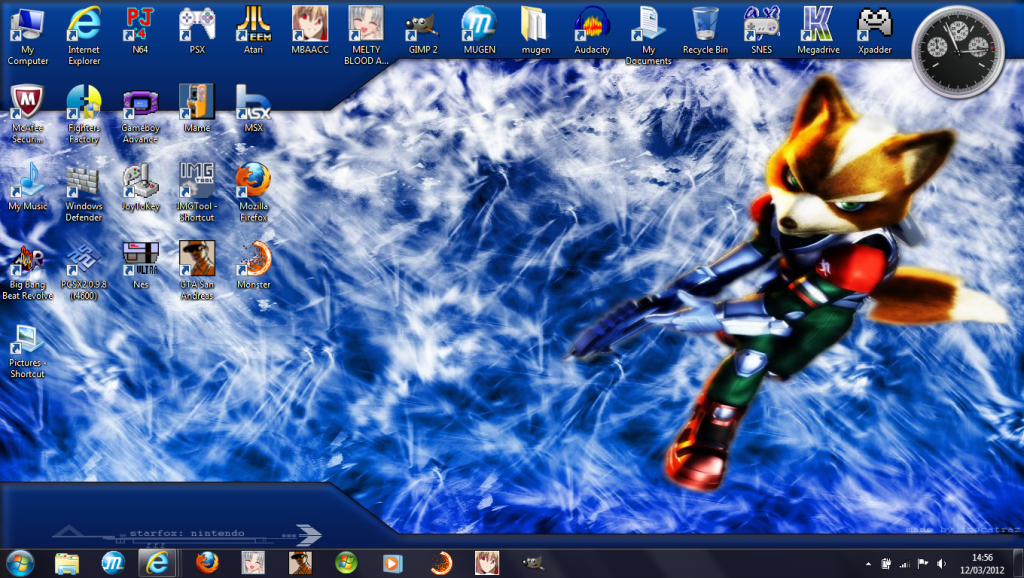
Task: Click the green Windows logo orb on the taskbar
Action: coord(346,563)
